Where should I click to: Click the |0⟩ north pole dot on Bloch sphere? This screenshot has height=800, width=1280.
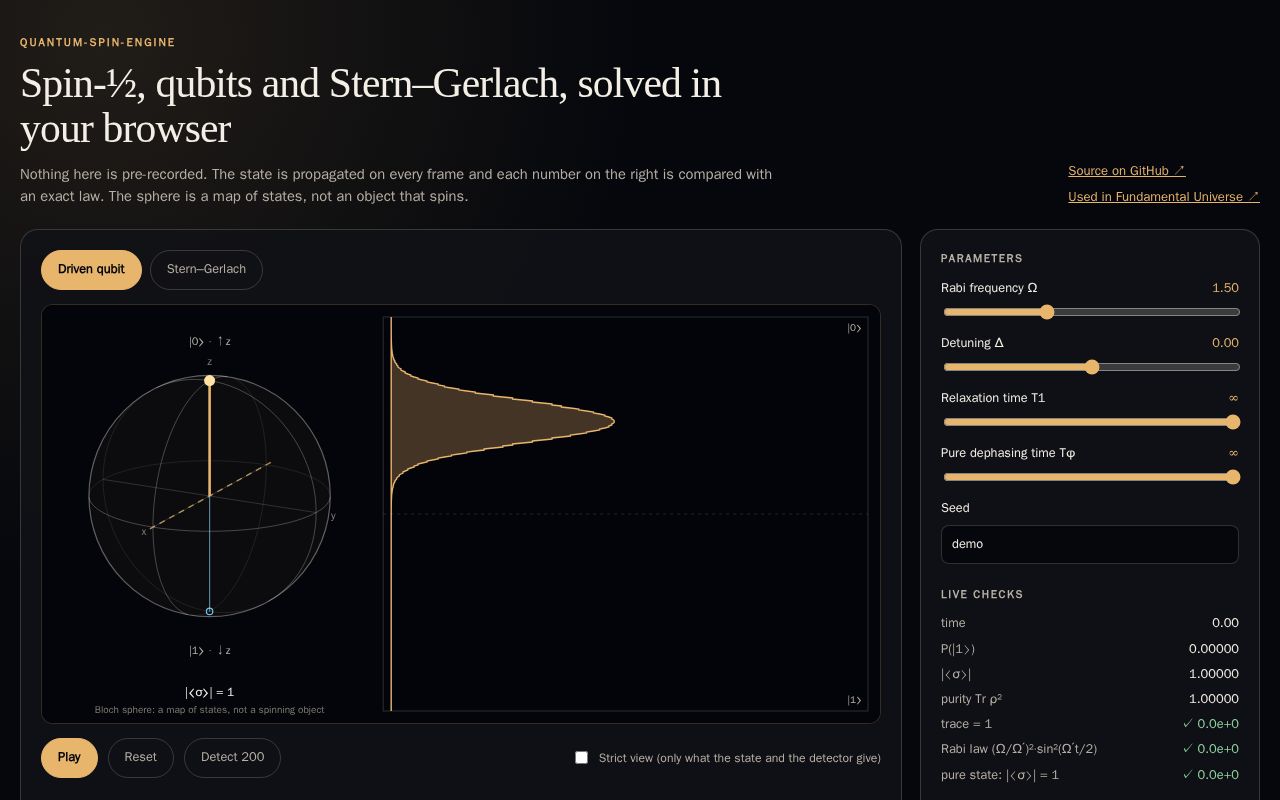209,381
